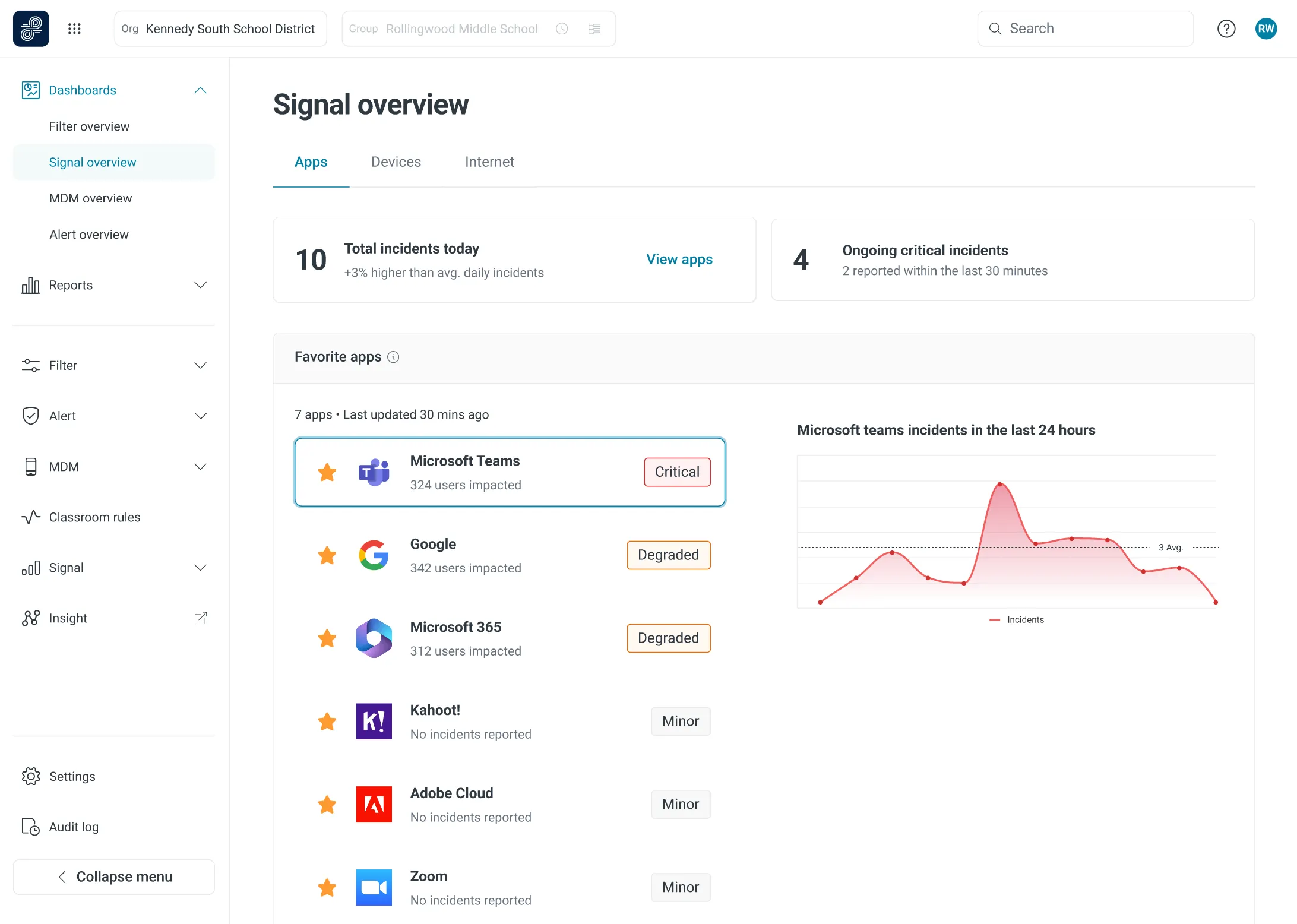The image size is (1297, 924).
Task: Toggle the Google favorite star
Action: tap(327, 556)
